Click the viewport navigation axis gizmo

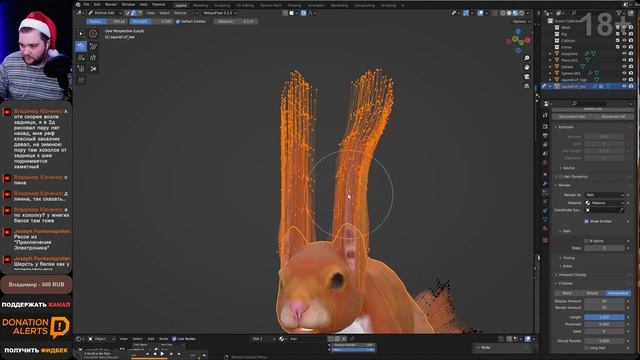click(518, 40)
